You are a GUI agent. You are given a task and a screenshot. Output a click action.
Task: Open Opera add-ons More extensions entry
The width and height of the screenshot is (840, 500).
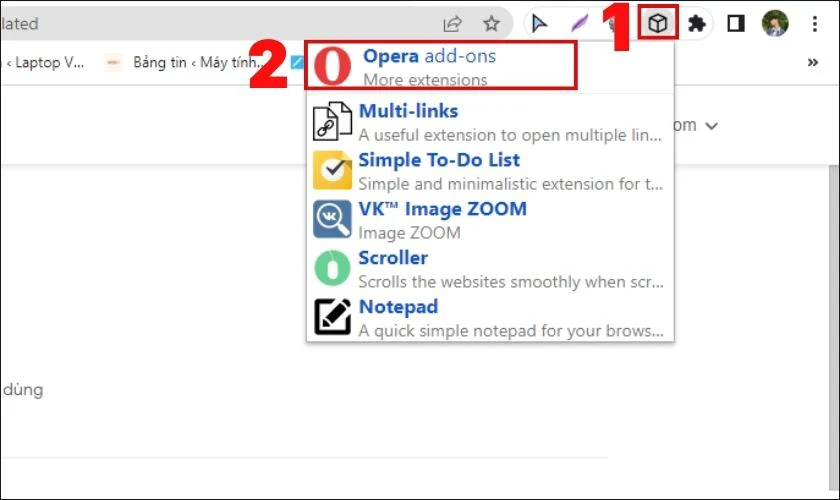pos(440,66)
